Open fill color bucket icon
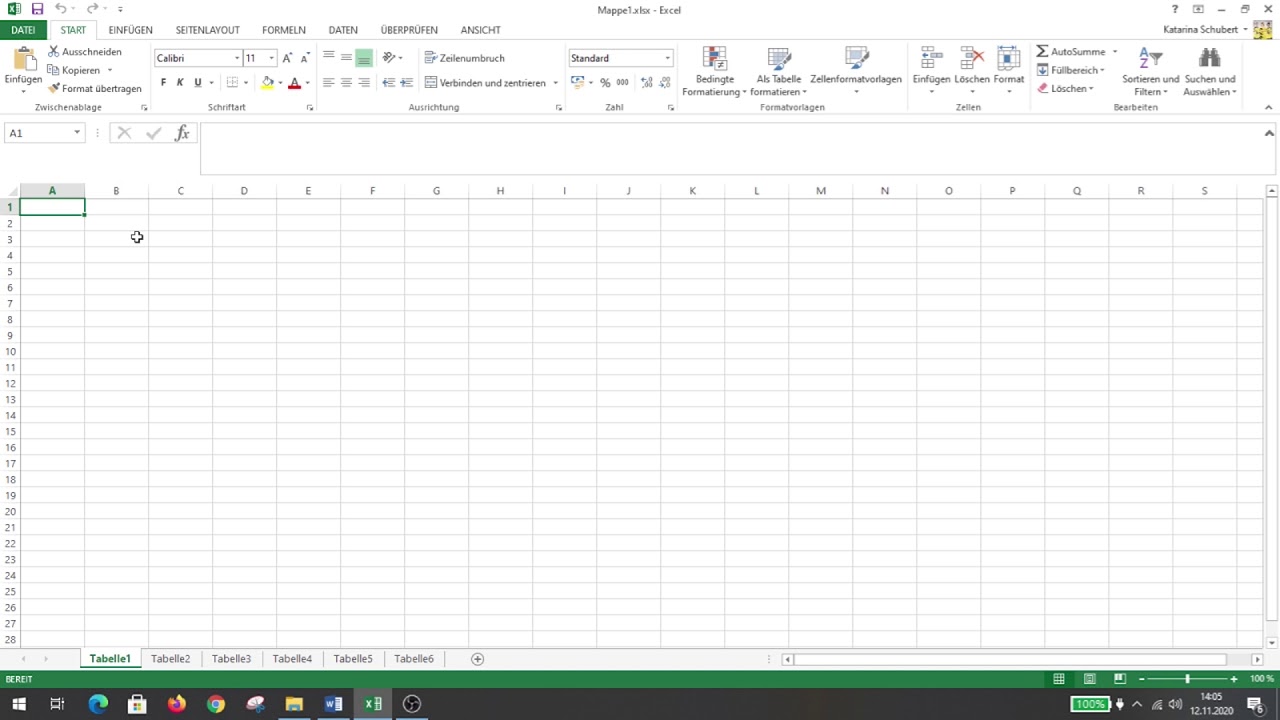The height and width of the screenshot is (720, 1280). click(x=267, y=83)
